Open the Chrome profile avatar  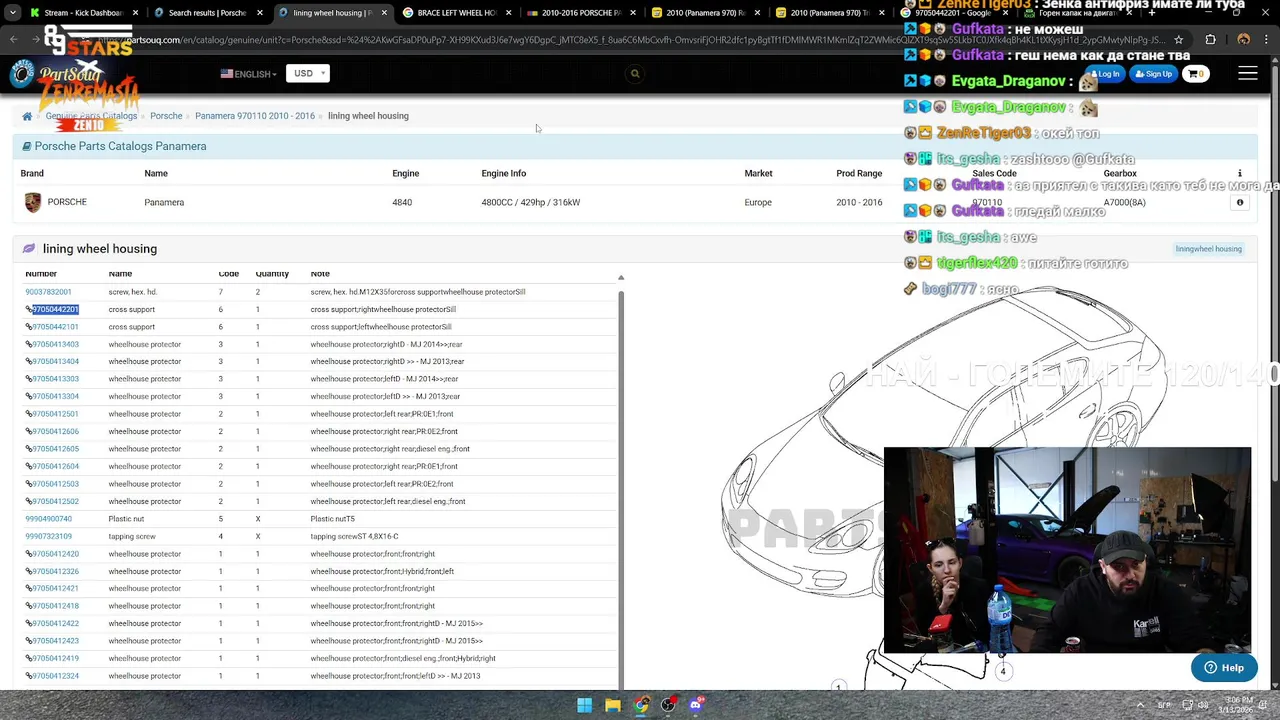[1243, 40]
